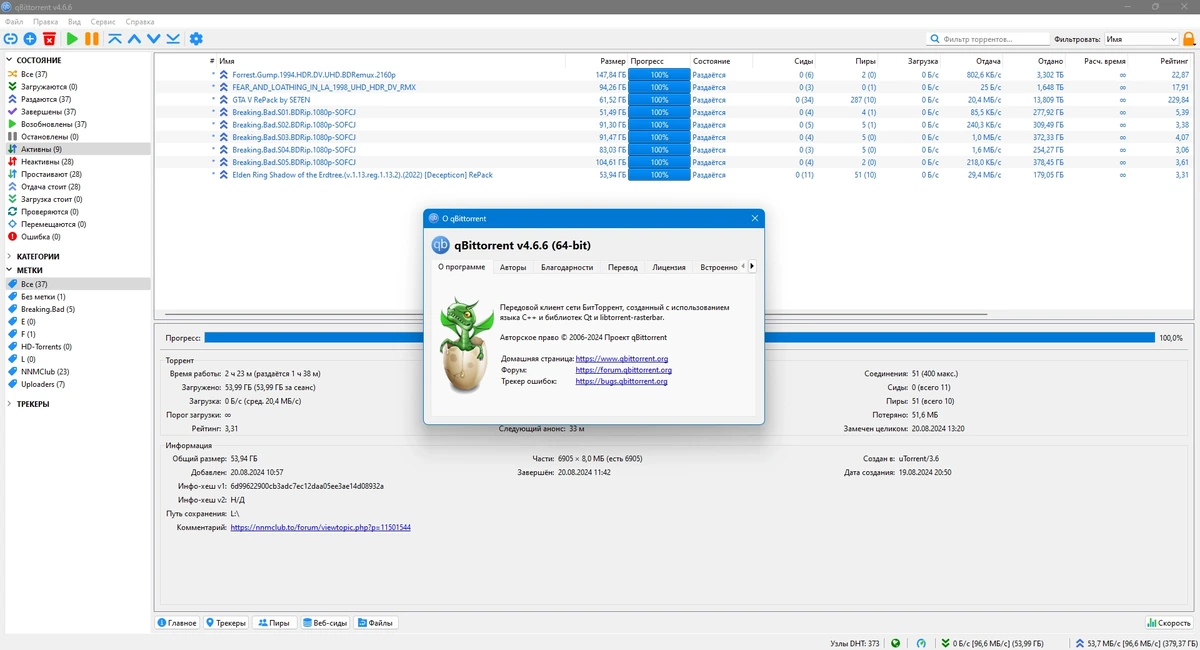
Task: Pause torrents with orange pause icon
Action: (91, 39)
